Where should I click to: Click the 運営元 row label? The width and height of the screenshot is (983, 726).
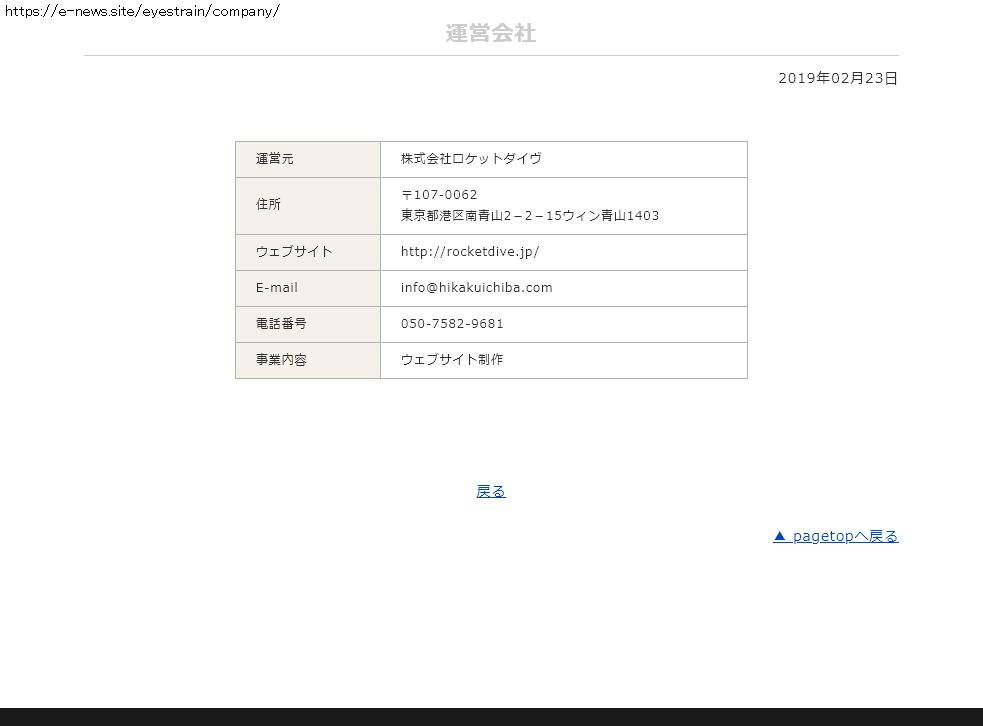[275, 159]
